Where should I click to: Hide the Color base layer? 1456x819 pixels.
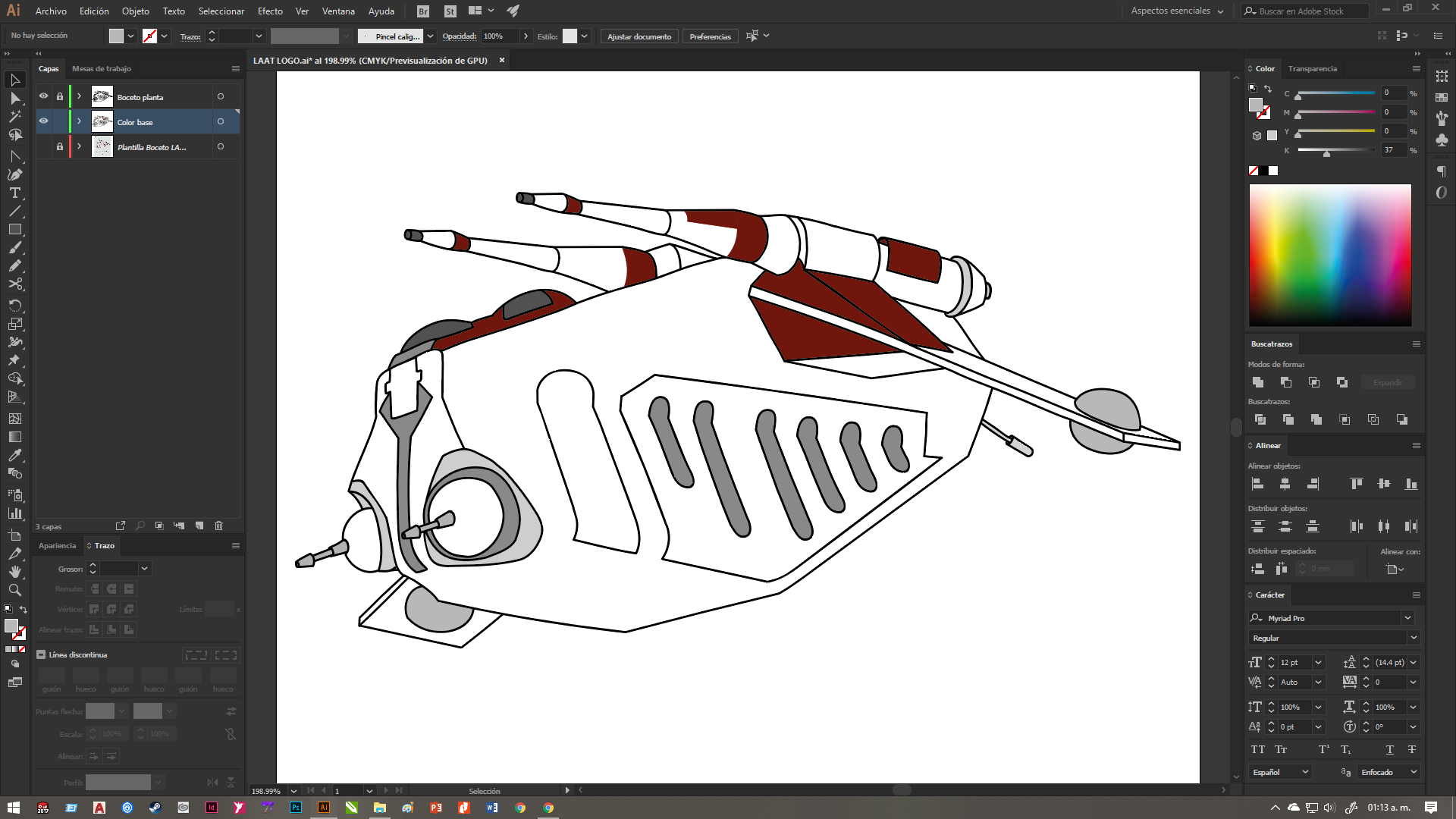tap(43, 121)
